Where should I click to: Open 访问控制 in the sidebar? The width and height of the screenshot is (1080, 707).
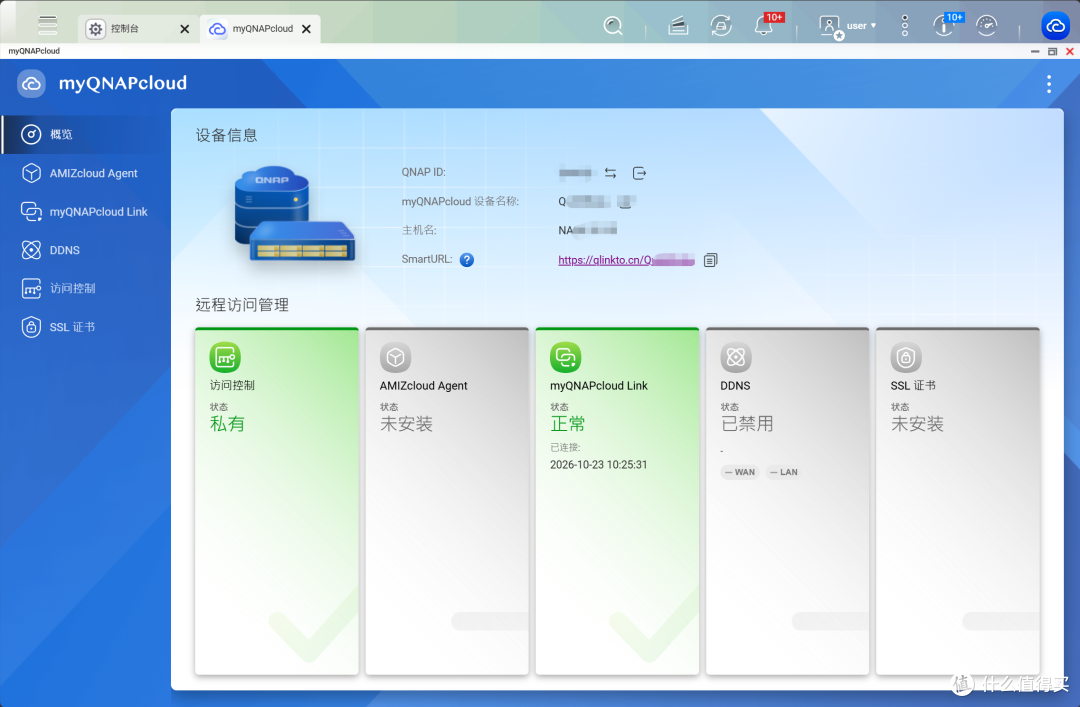[85, 288]
